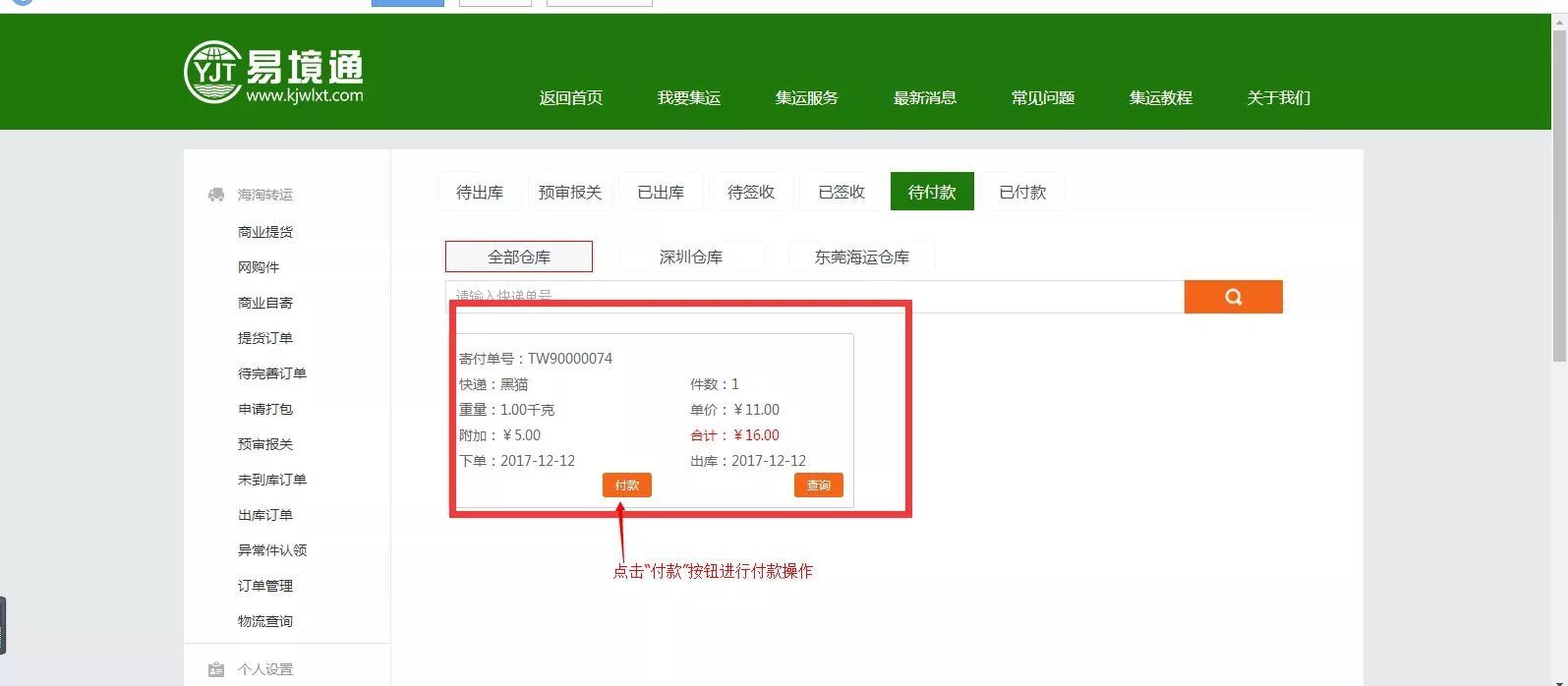This screenshot has height=686, width=1568.
Task: Open 出库订单 in sidebar
Action: [x=265, y=515]
